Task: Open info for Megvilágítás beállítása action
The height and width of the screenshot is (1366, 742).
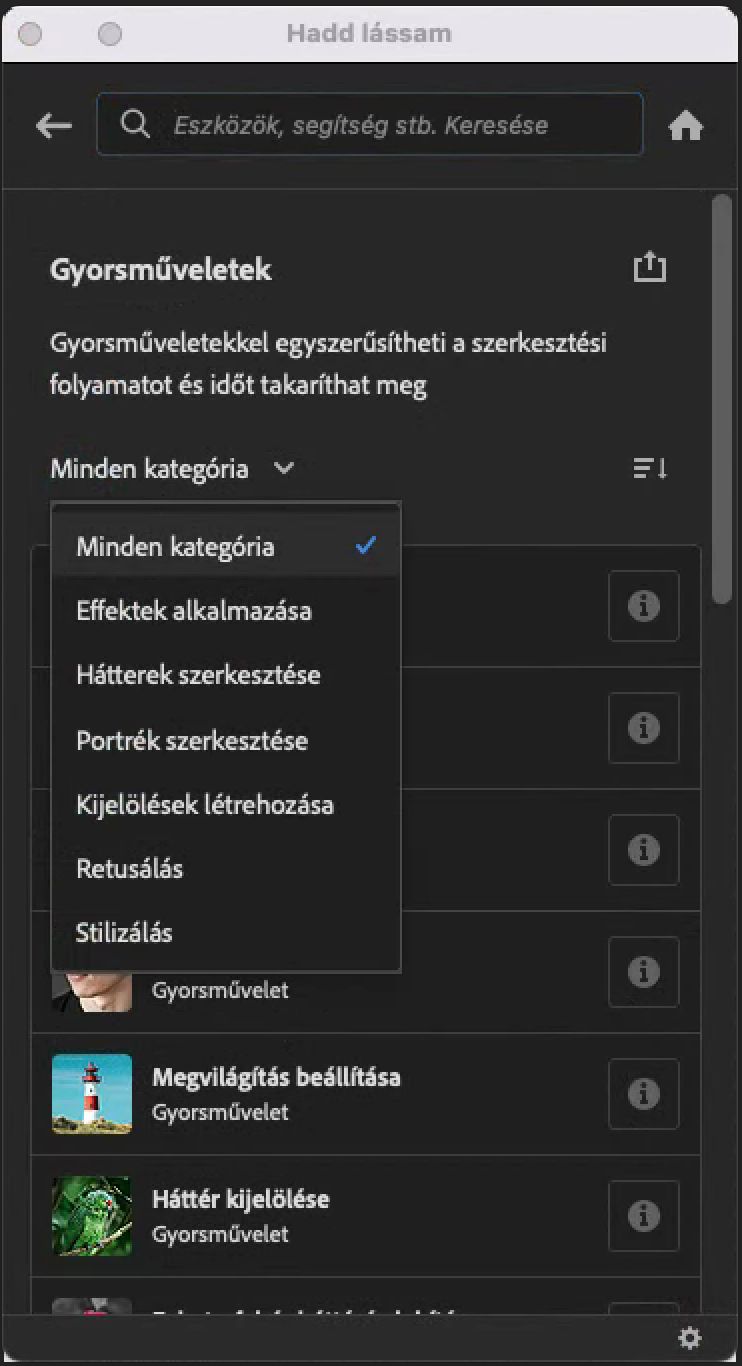Action: click(x=643, y=1094)
